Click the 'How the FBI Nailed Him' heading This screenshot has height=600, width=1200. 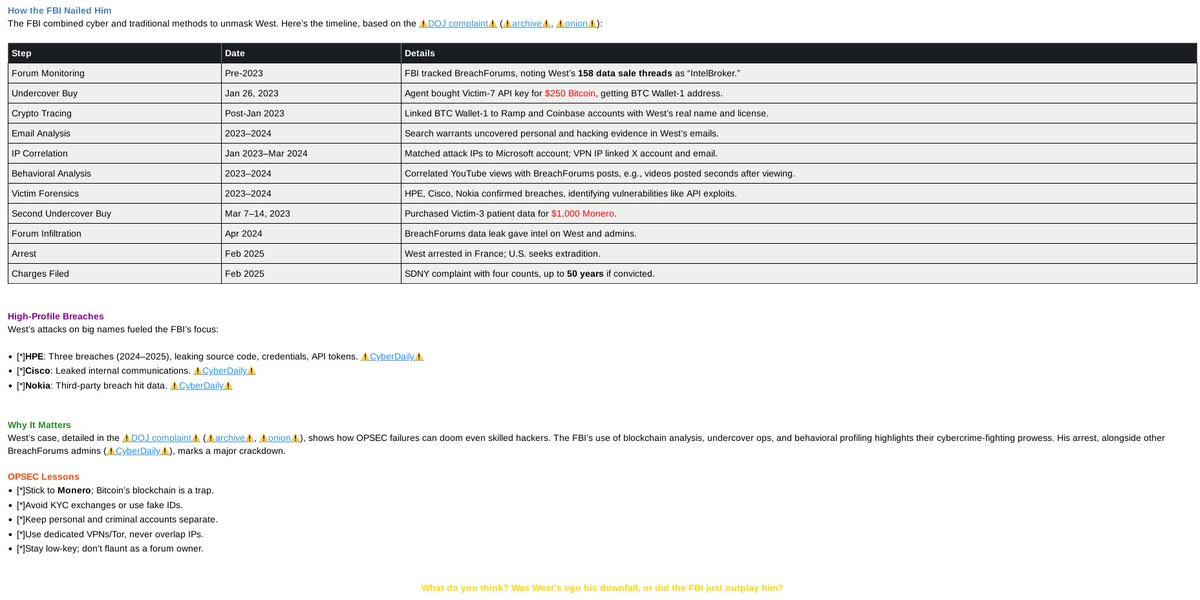tap(59, 9)
